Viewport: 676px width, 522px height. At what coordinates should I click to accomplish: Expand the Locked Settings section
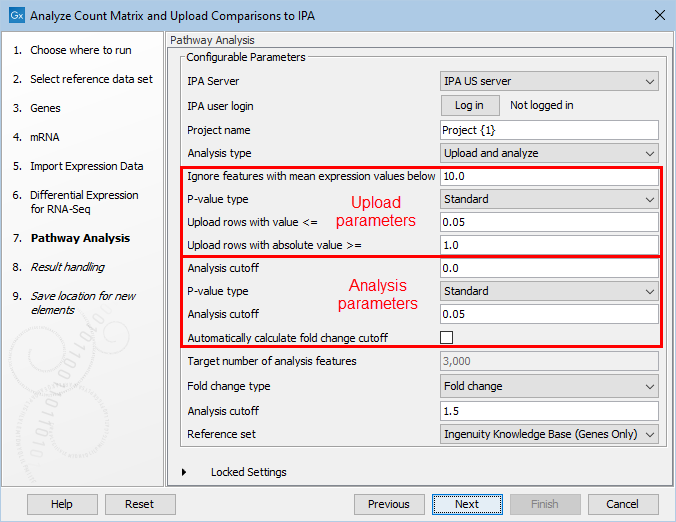tap(185, 472)
